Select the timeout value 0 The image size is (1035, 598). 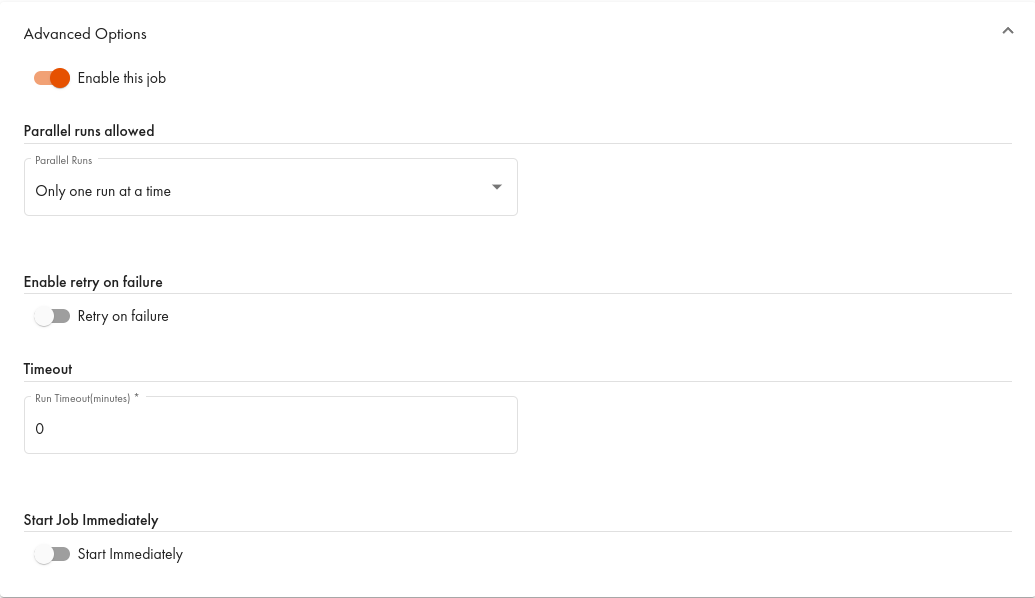(40, 428)
